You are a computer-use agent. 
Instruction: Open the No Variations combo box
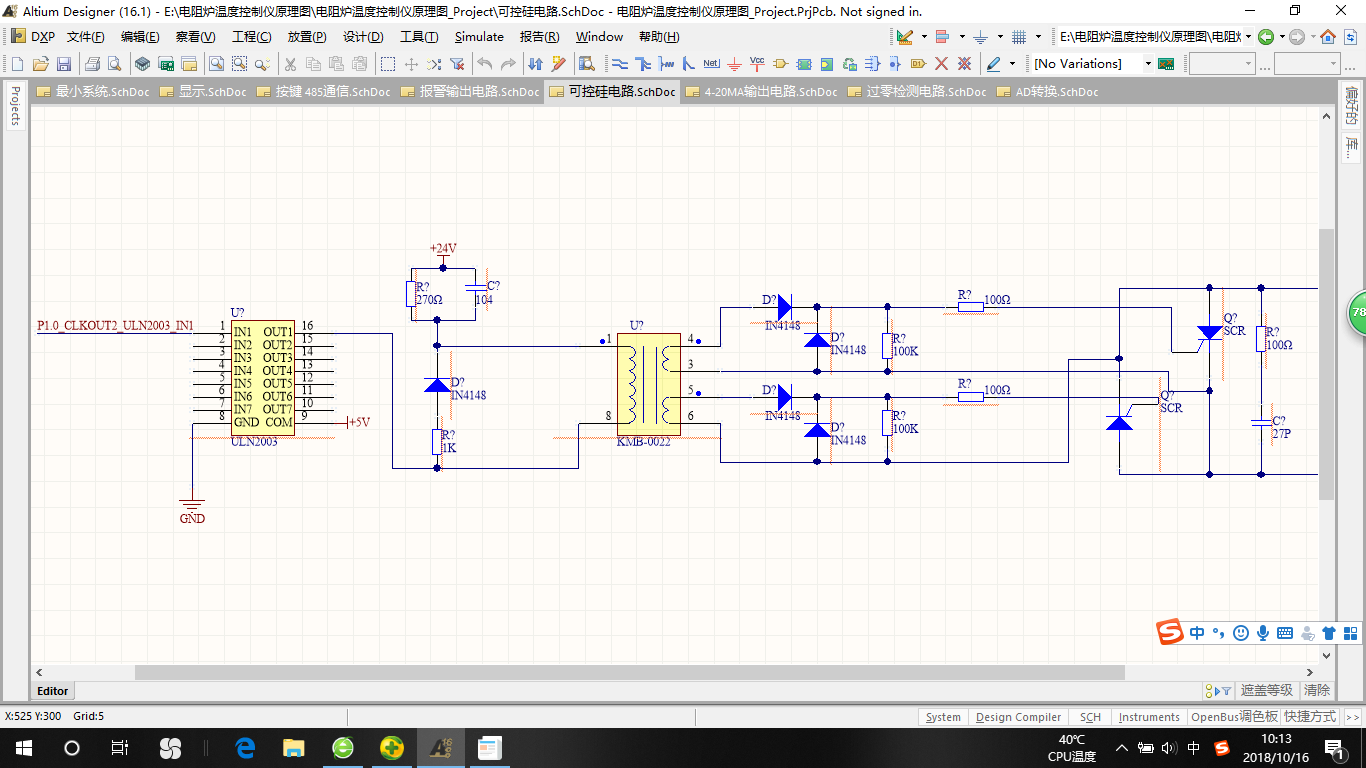(x=1092, y=64)
